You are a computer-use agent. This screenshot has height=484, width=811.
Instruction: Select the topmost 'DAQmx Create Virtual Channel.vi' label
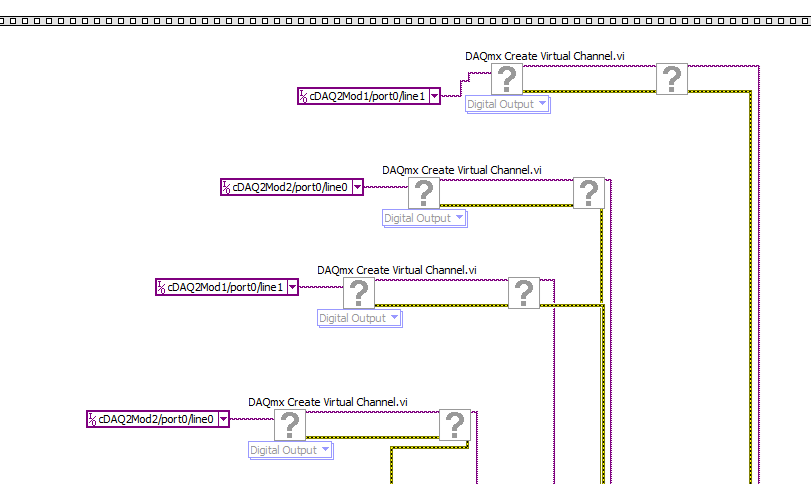(545, 56)
